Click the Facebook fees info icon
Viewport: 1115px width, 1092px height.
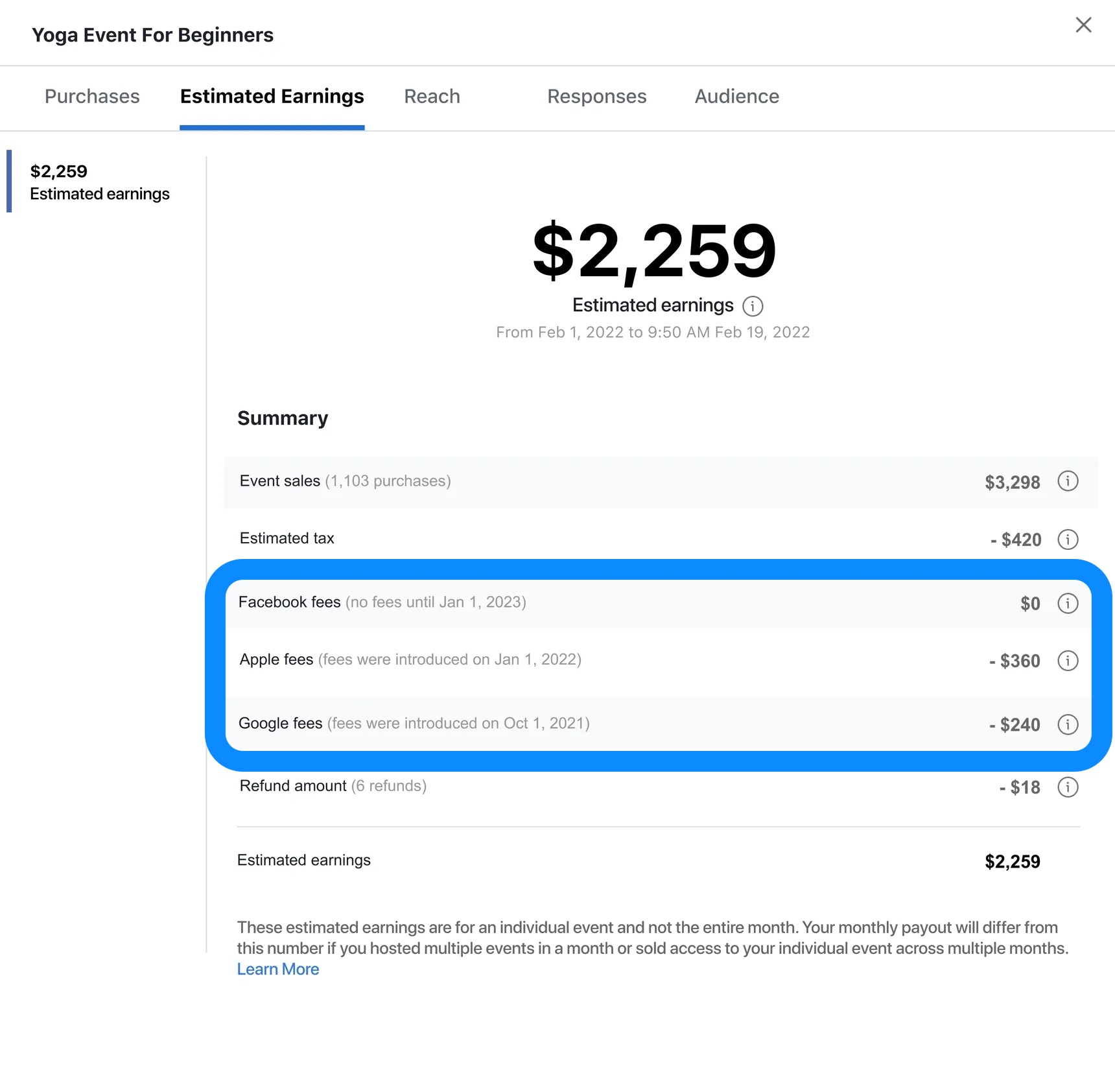tap(1068, 603)
